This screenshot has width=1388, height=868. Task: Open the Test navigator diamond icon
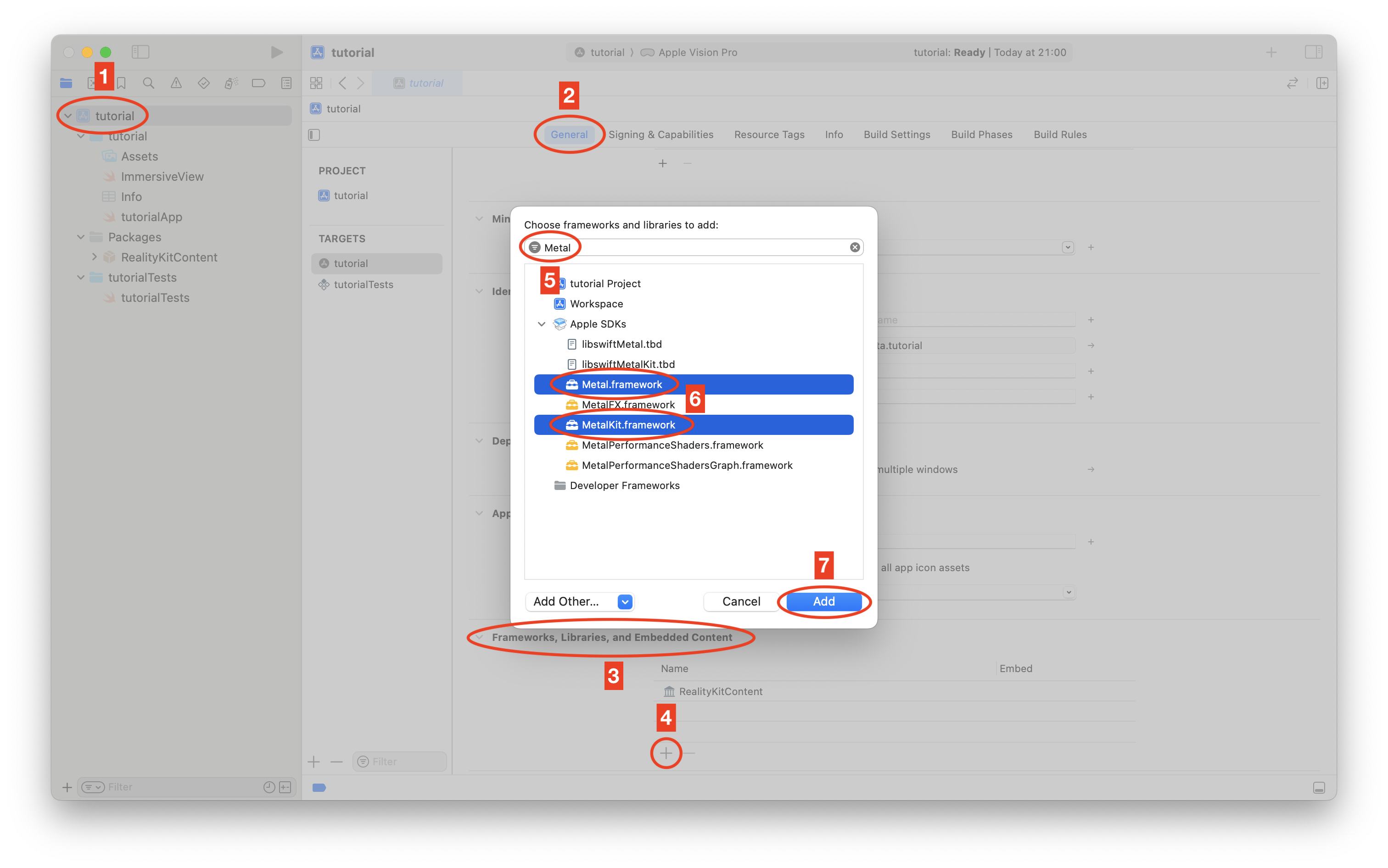click(203, 83)
